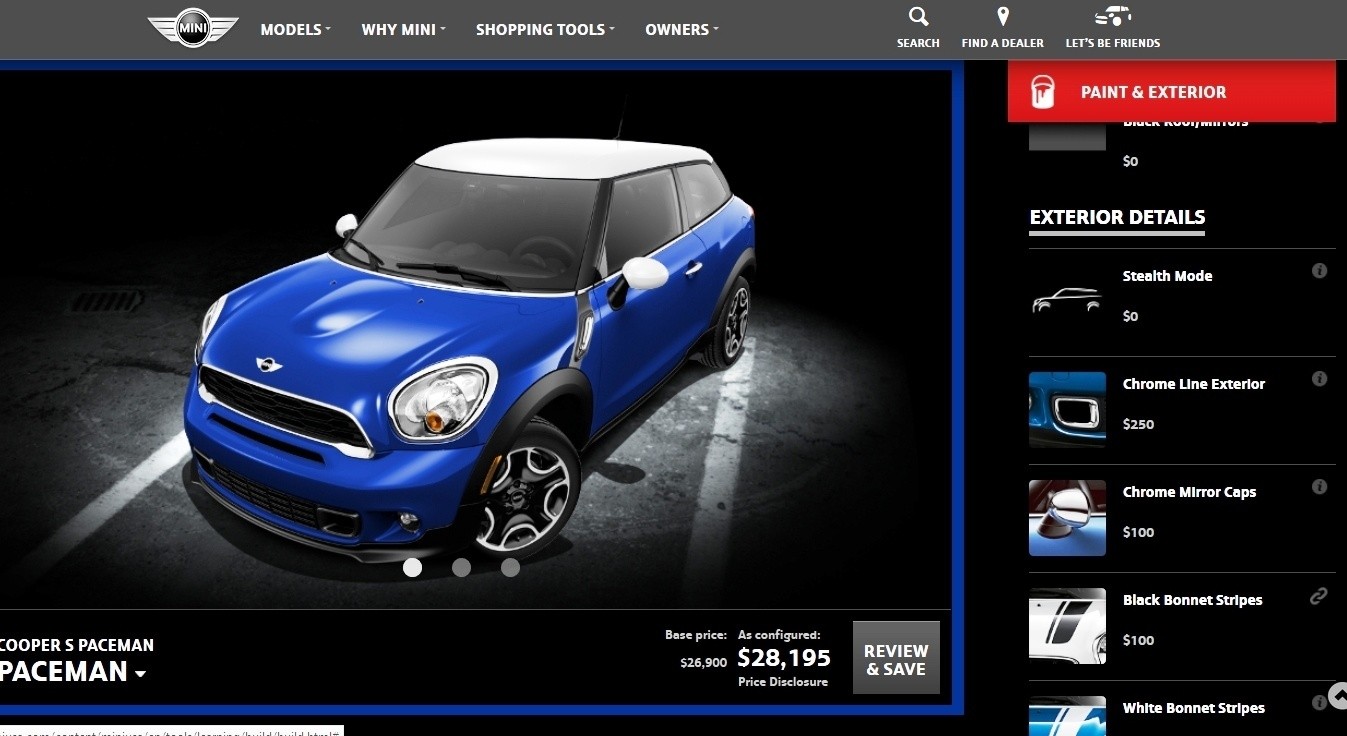Click the link icon beside Black Bonnet Stripes

click(1319, 596)
